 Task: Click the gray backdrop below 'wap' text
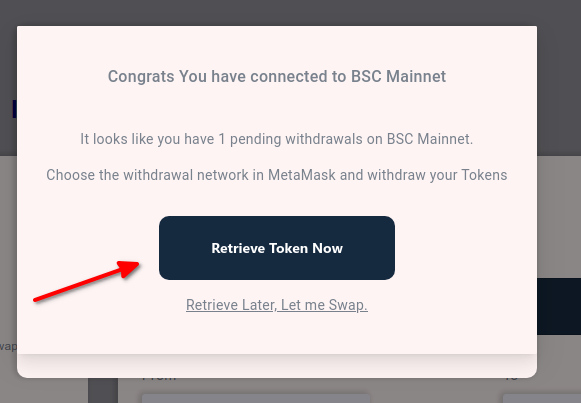pyautogui.click(x=8, y=378)
